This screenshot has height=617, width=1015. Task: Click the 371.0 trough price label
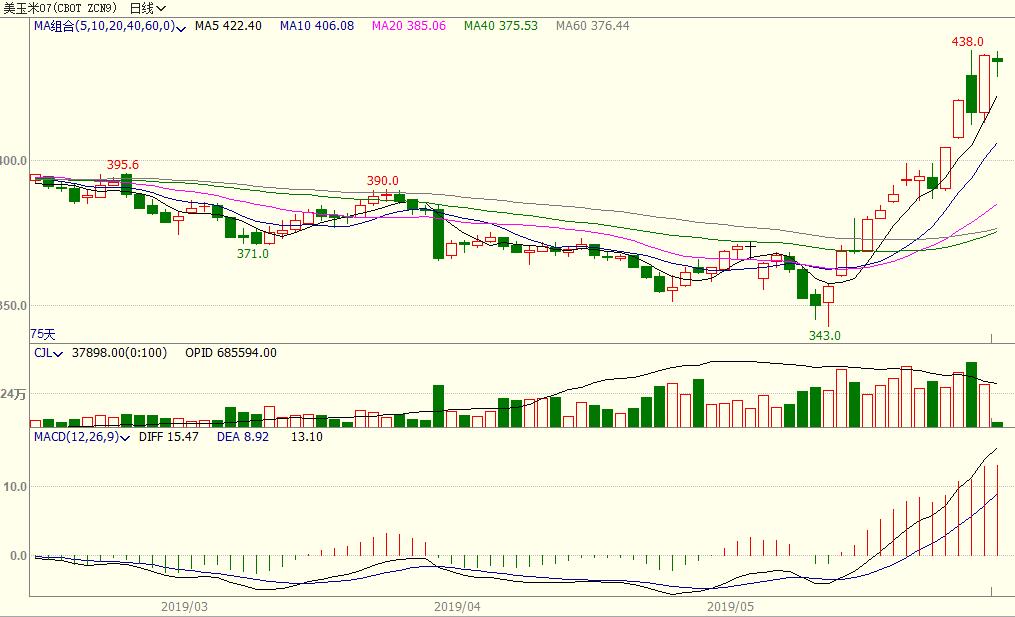pos(252,254)
